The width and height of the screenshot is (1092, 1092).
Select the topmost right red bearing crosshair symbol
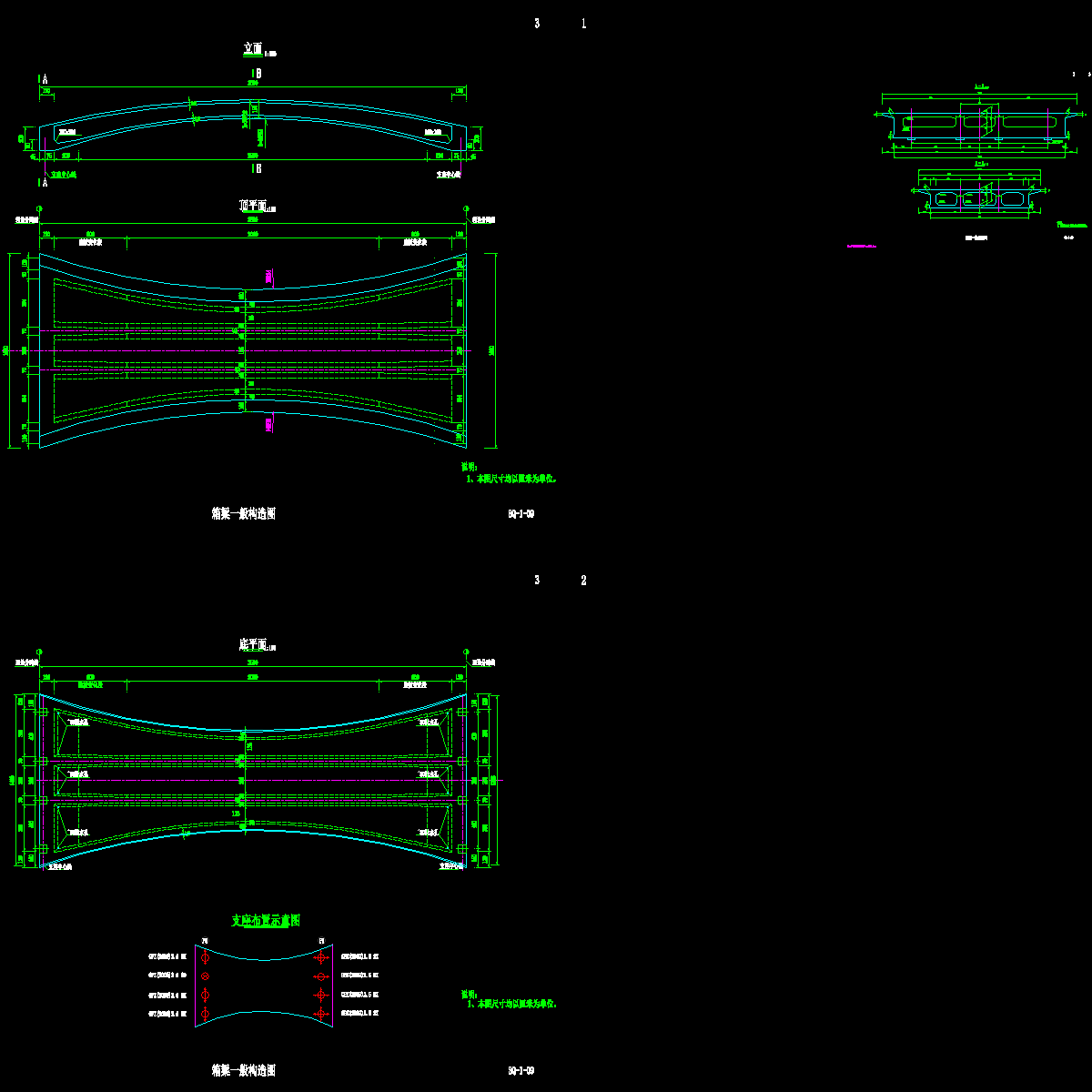pyautogui.click(x=320, y=957)
